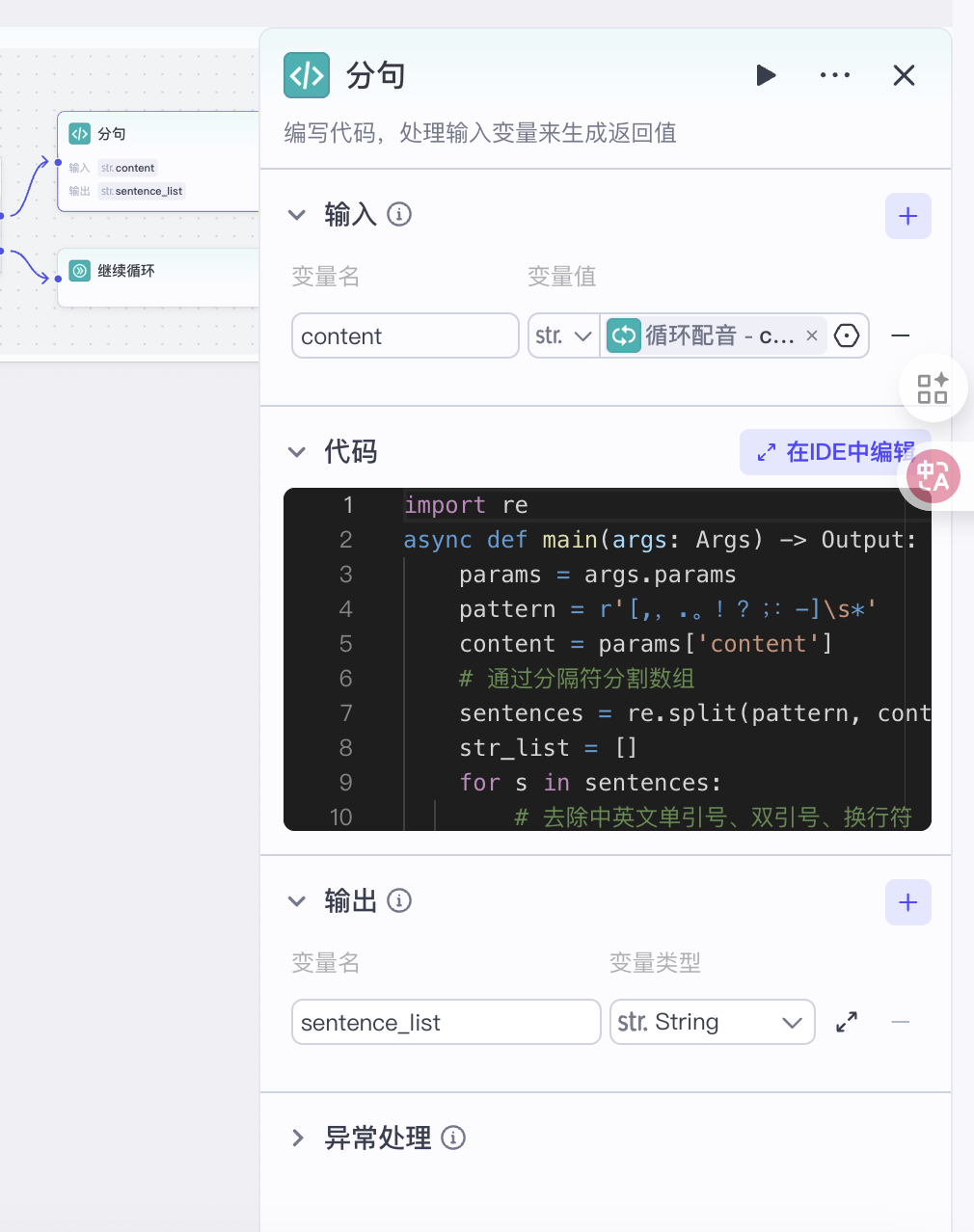Remove the 循环配音 reference tag
This screenshot has height=1232, width=974.
(812, 335)
